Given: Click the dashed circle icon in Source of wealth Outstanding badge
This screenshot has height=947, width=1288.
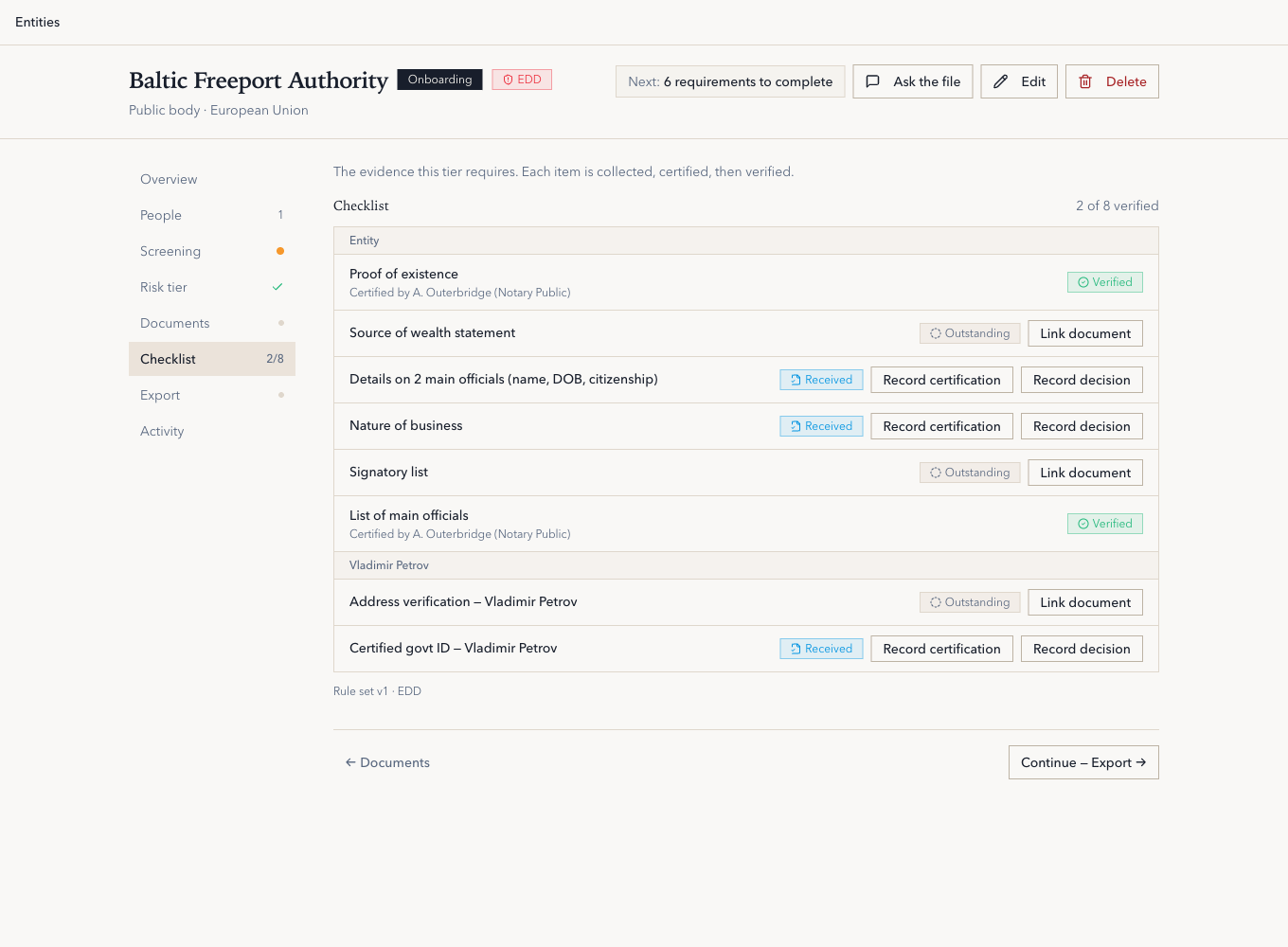Looking at the screenshot, I should pyautogui.click(x=936, y=333).
